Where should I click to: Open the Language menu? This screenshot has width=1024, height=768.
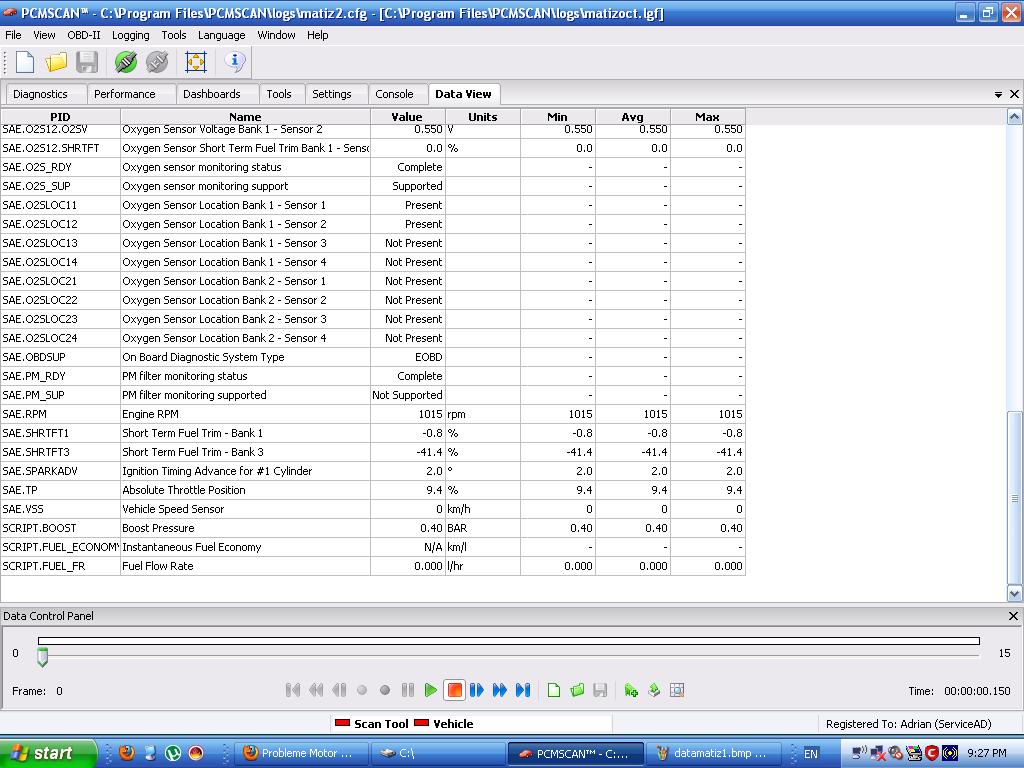tap(221, 35)
